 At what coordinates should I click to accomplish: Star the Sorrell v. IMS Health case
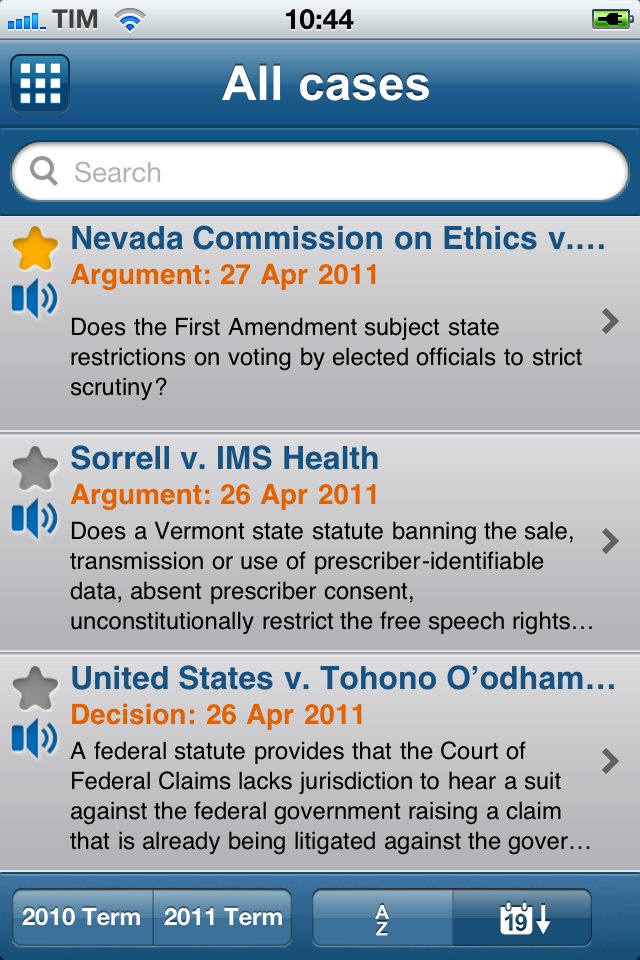35,469
